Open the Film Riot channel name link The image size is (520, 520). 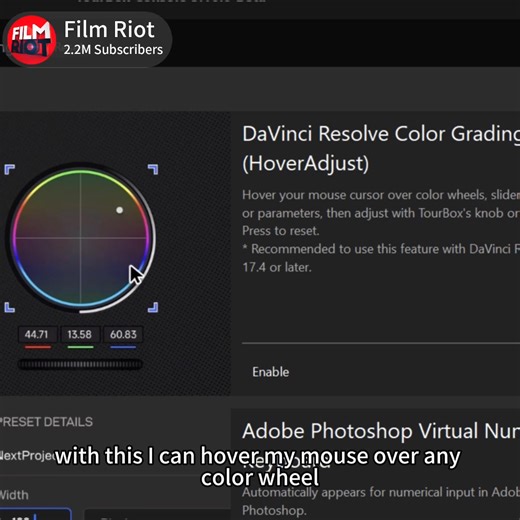tap(109, 29)
